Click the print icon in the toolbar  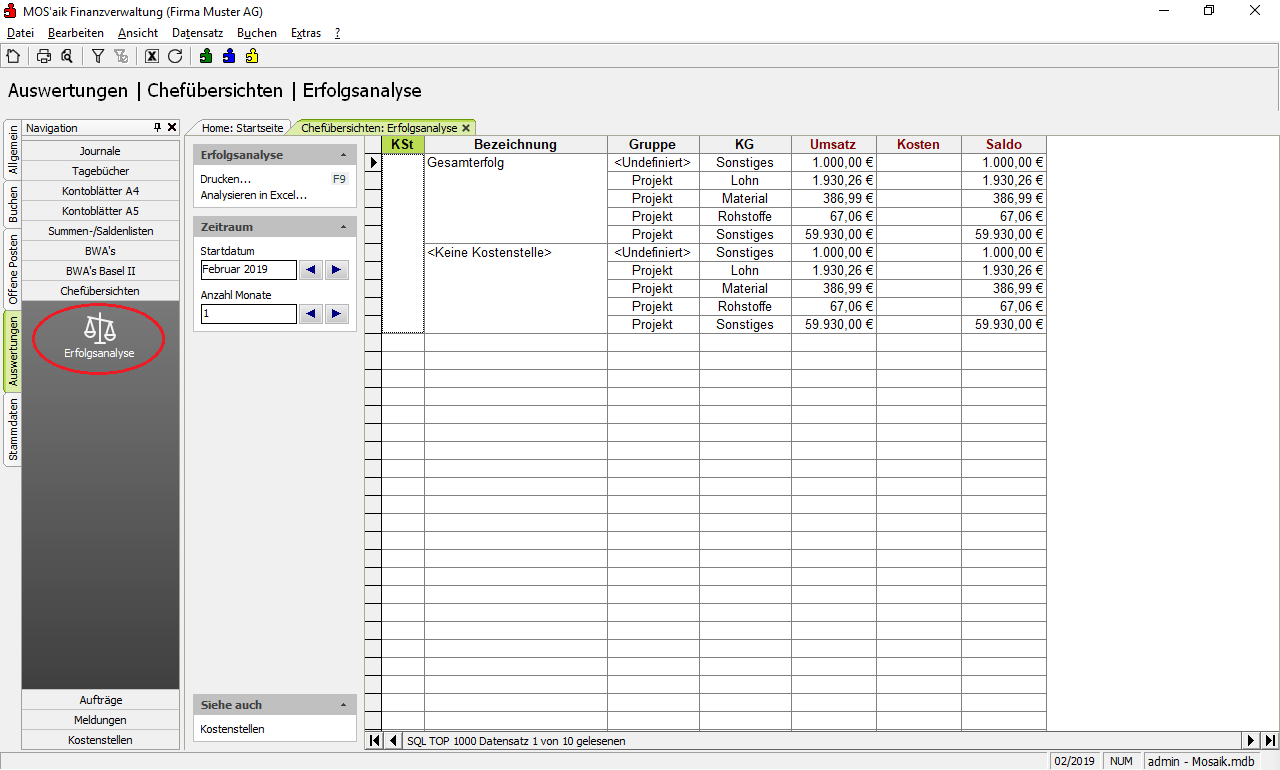coord(44,56)
